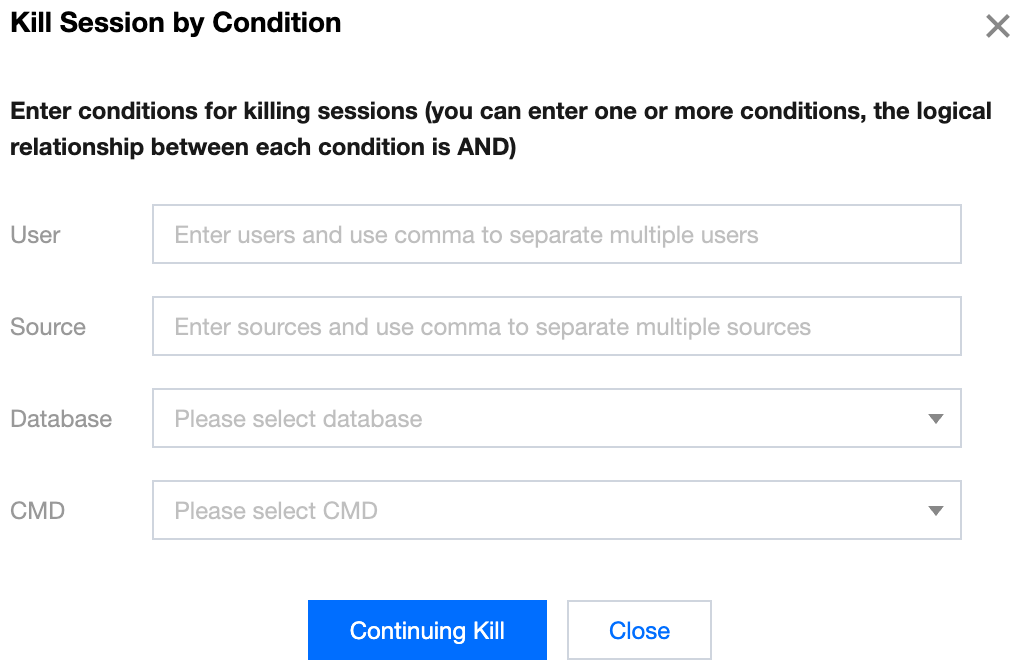The width and height of the screenshot is (1022, 662).
Task: Click the Database dropdown arrow icon
Action: (x=936, y=419)
